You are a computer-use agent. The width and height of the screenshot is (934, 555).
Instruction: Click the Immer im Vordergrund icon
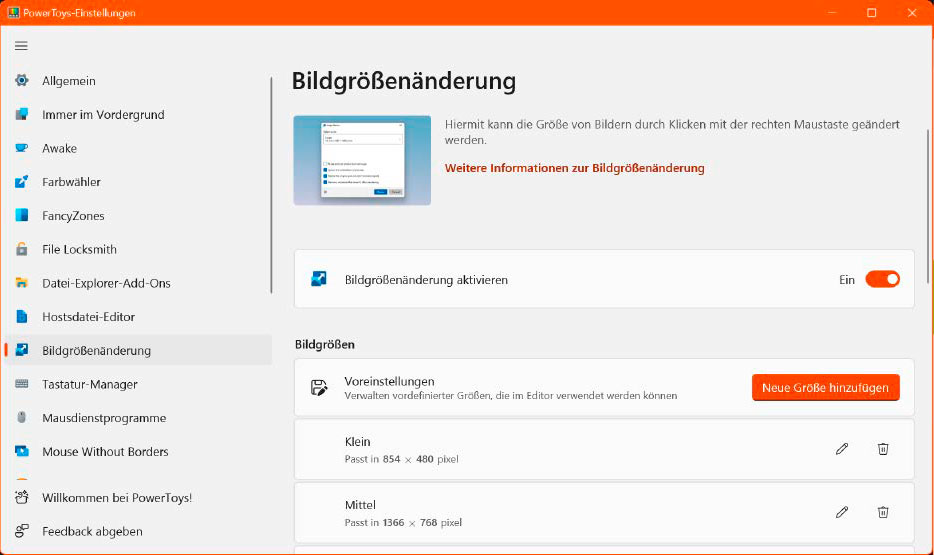pos(22,114)
